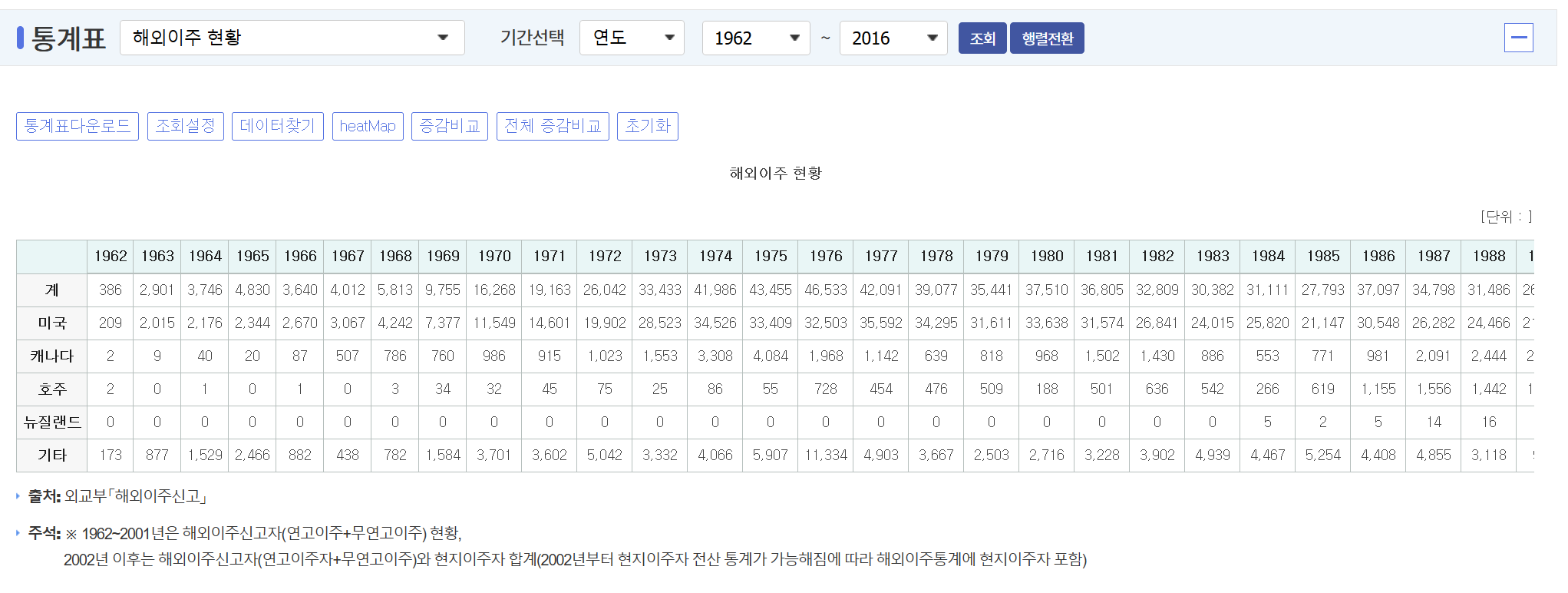Screen dimensions: 1568x593
Task: Select the 데이터찾기 button
Action: coord(277,126)
